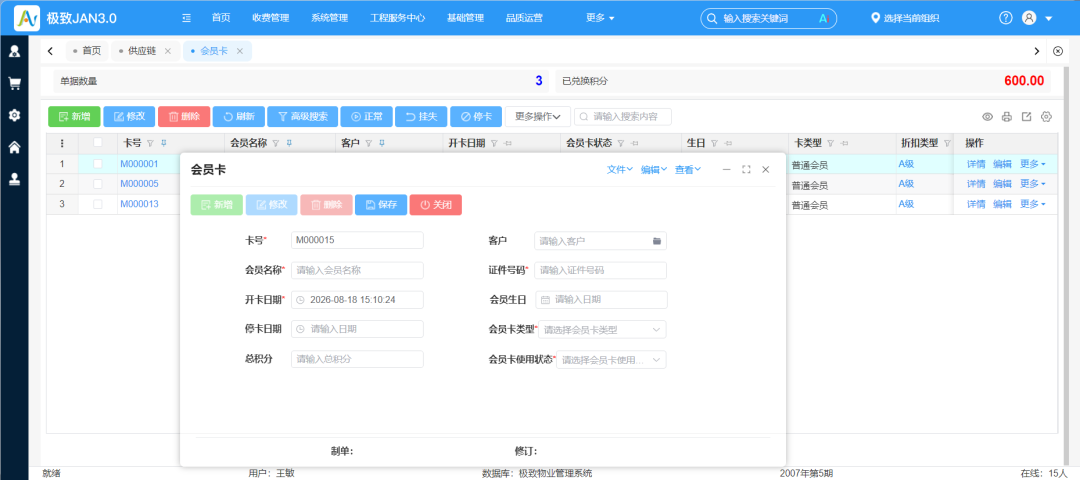1080x480 pixels.
Task: Open card number link M000005
Action: (x=139, y=184)
